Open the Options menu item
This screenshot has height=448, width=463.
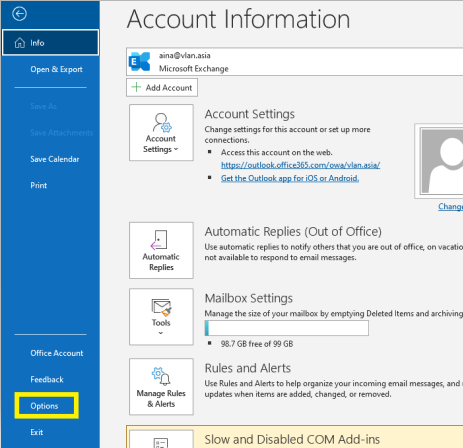tap(44, 406)
